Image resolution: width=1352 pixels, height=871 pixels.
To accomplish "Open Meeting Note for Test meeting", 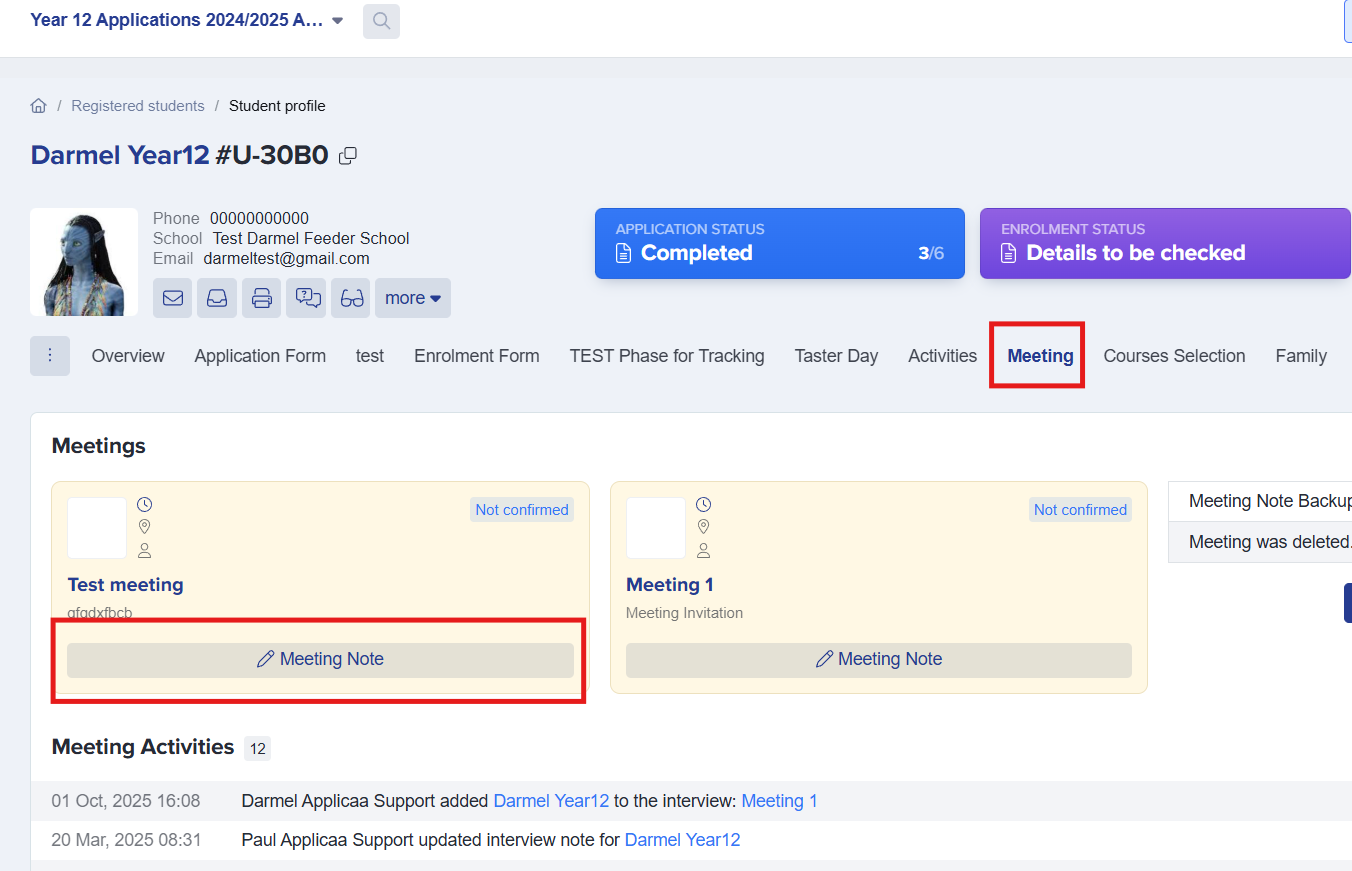I will [x=320, y=660].
